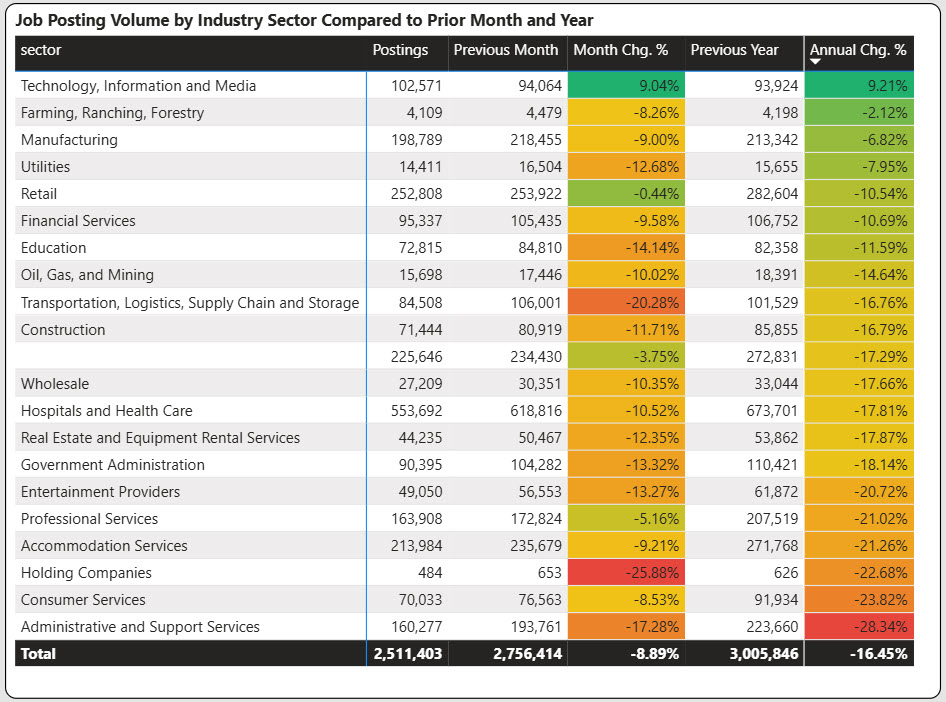
Task: Select the Previous Month column header
Action: pyautogui.click(x=505, y=50)
